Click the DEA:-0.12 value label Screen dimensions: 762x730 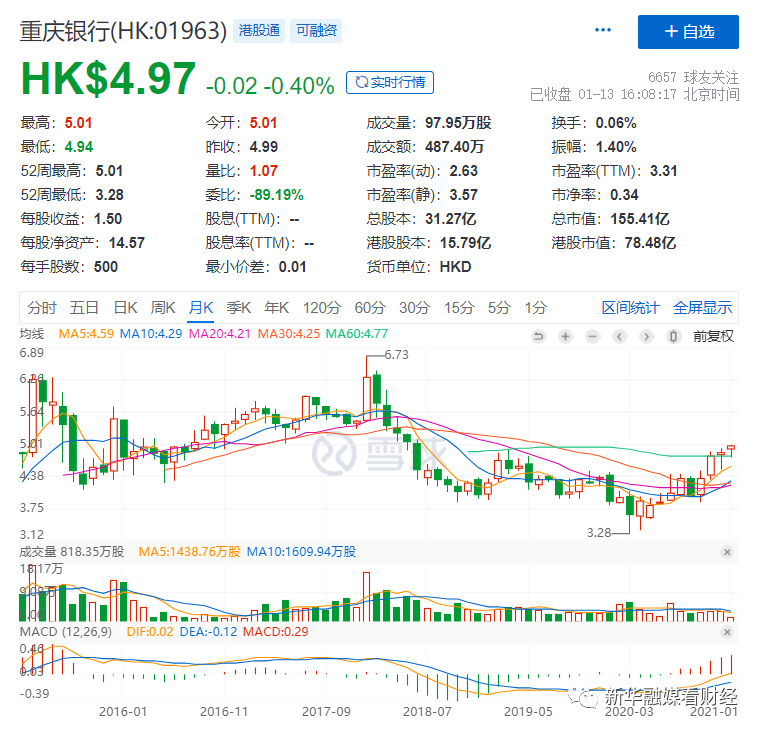click(208, 632)
